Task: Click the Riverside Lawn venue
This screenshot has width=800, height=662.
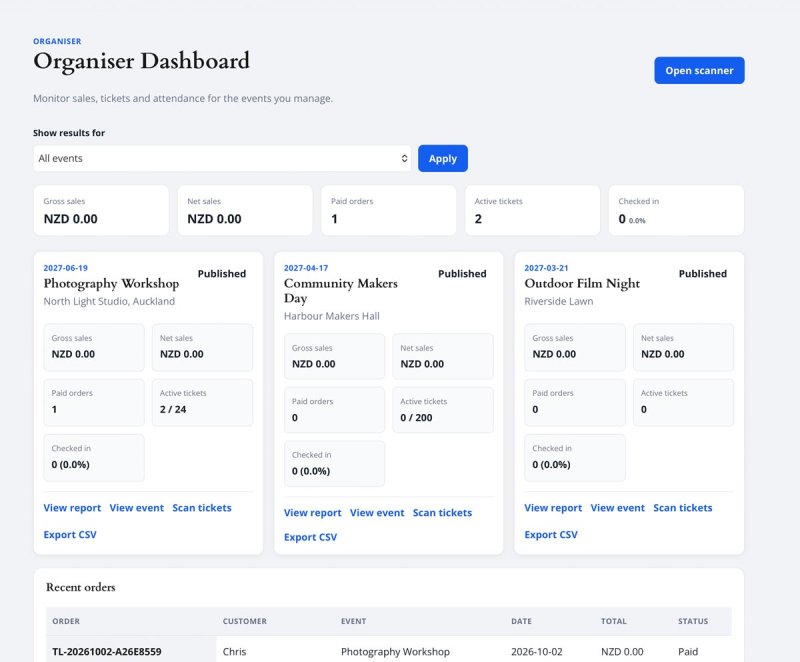Action: click(559, 301)
